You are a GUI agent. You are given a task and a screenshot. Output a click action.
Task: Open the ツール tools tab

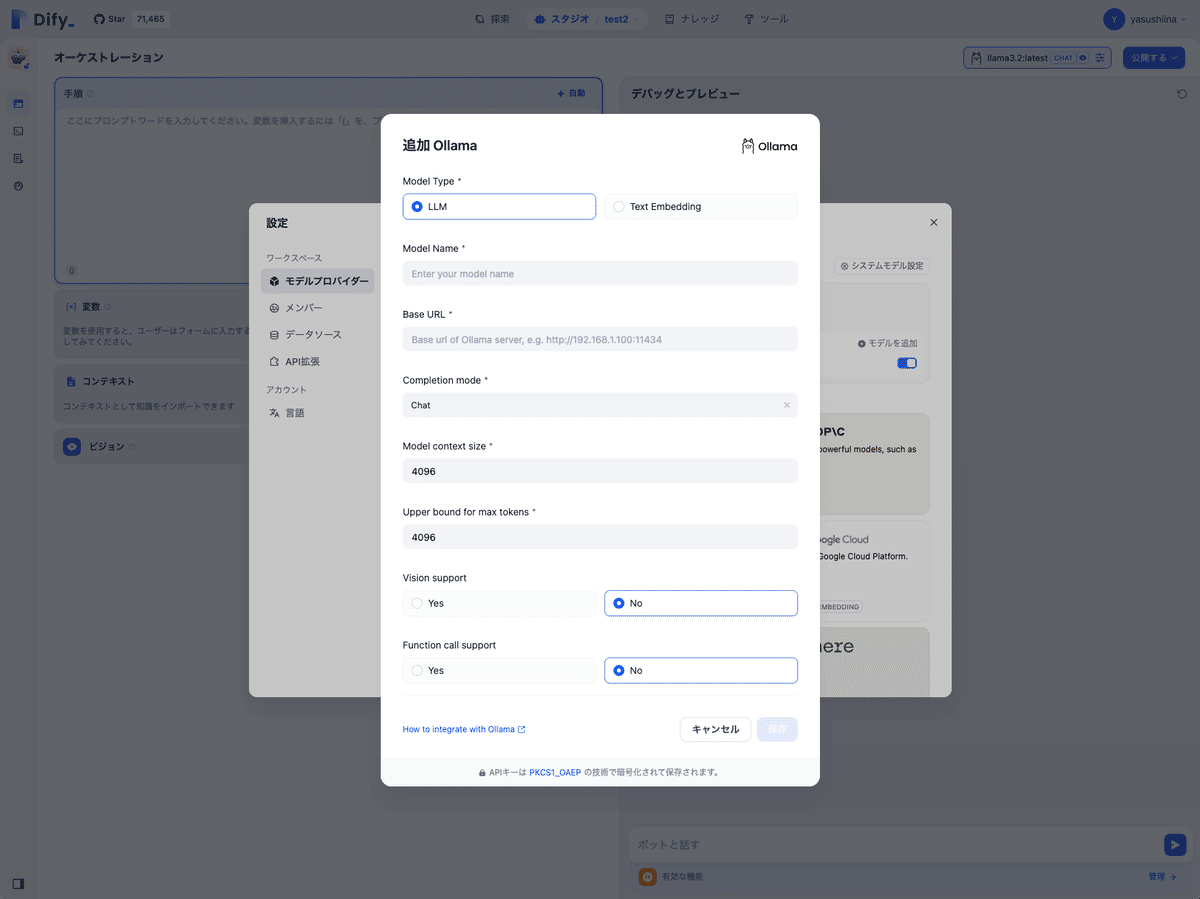(x=766, y=19)
